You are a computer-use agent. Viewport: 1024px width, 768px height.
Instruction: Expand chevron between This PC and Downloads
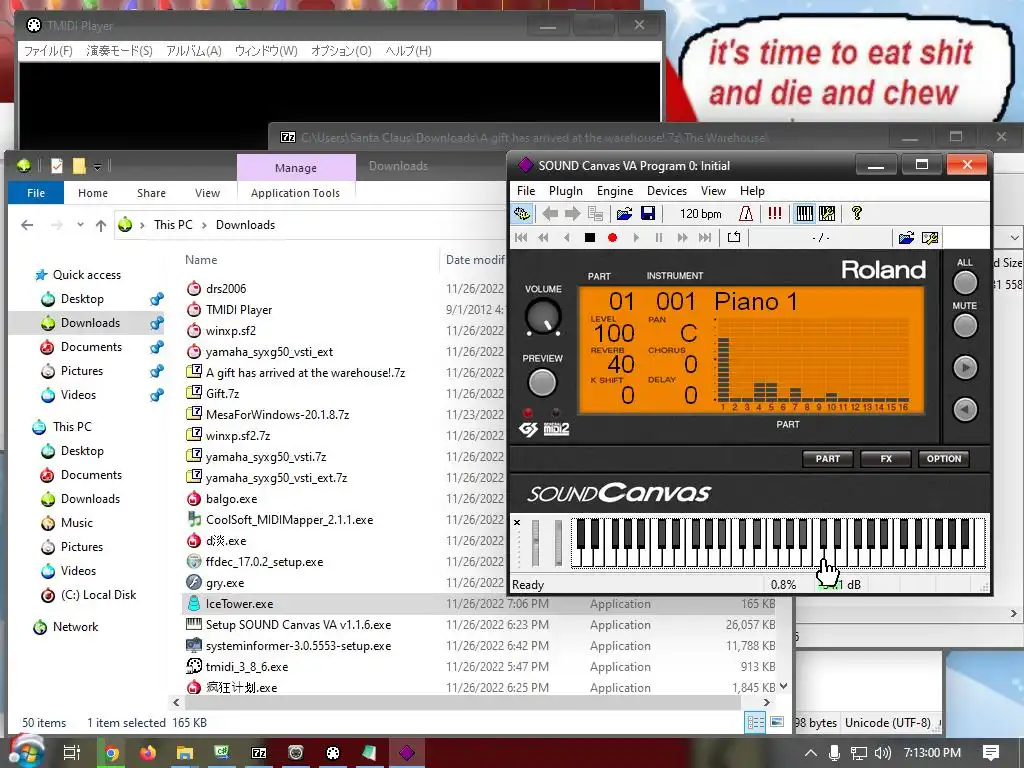click(204, 225)
